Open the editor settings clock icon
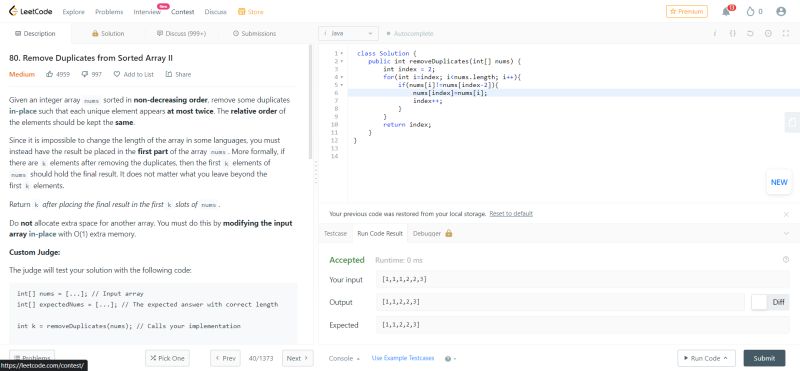 [768, 33]
